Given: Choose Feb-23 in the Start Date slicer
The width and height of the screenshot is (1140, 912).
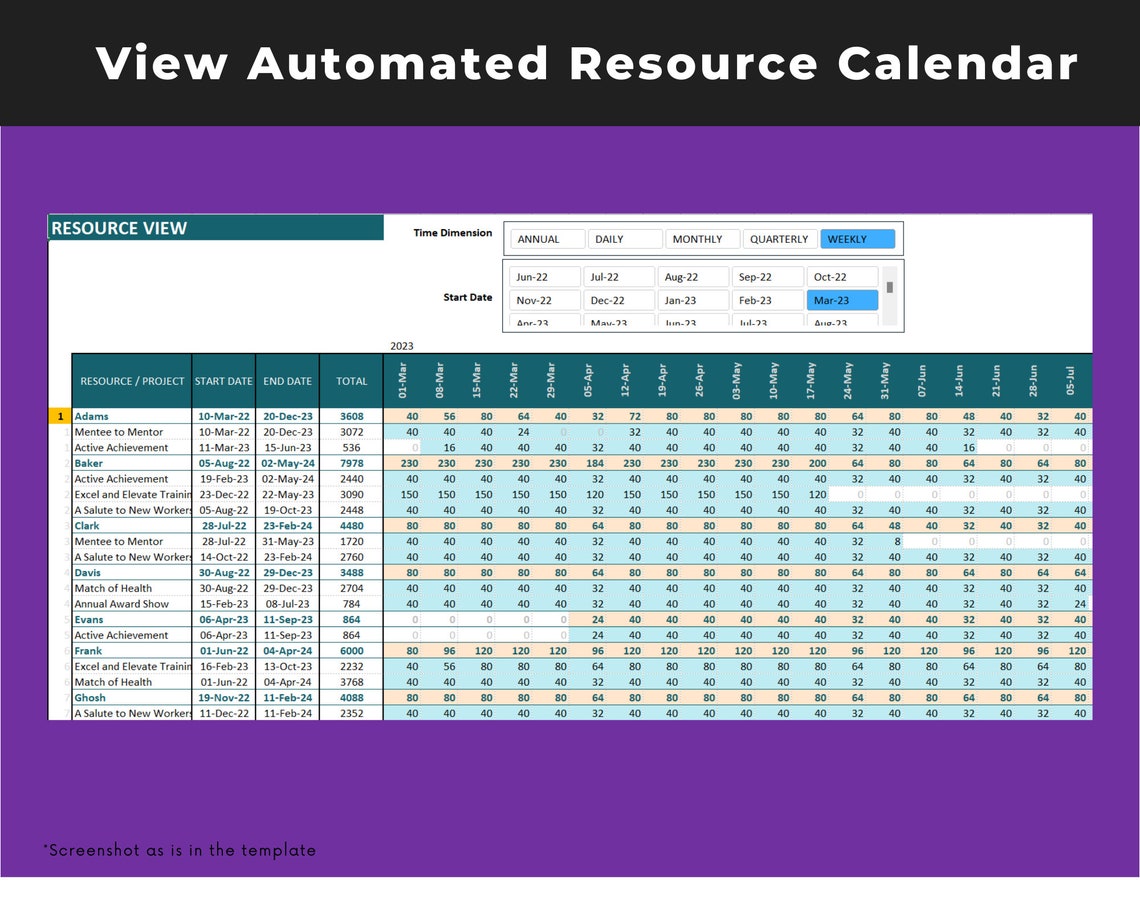Looking at the screenshot, I should (768, 300).
